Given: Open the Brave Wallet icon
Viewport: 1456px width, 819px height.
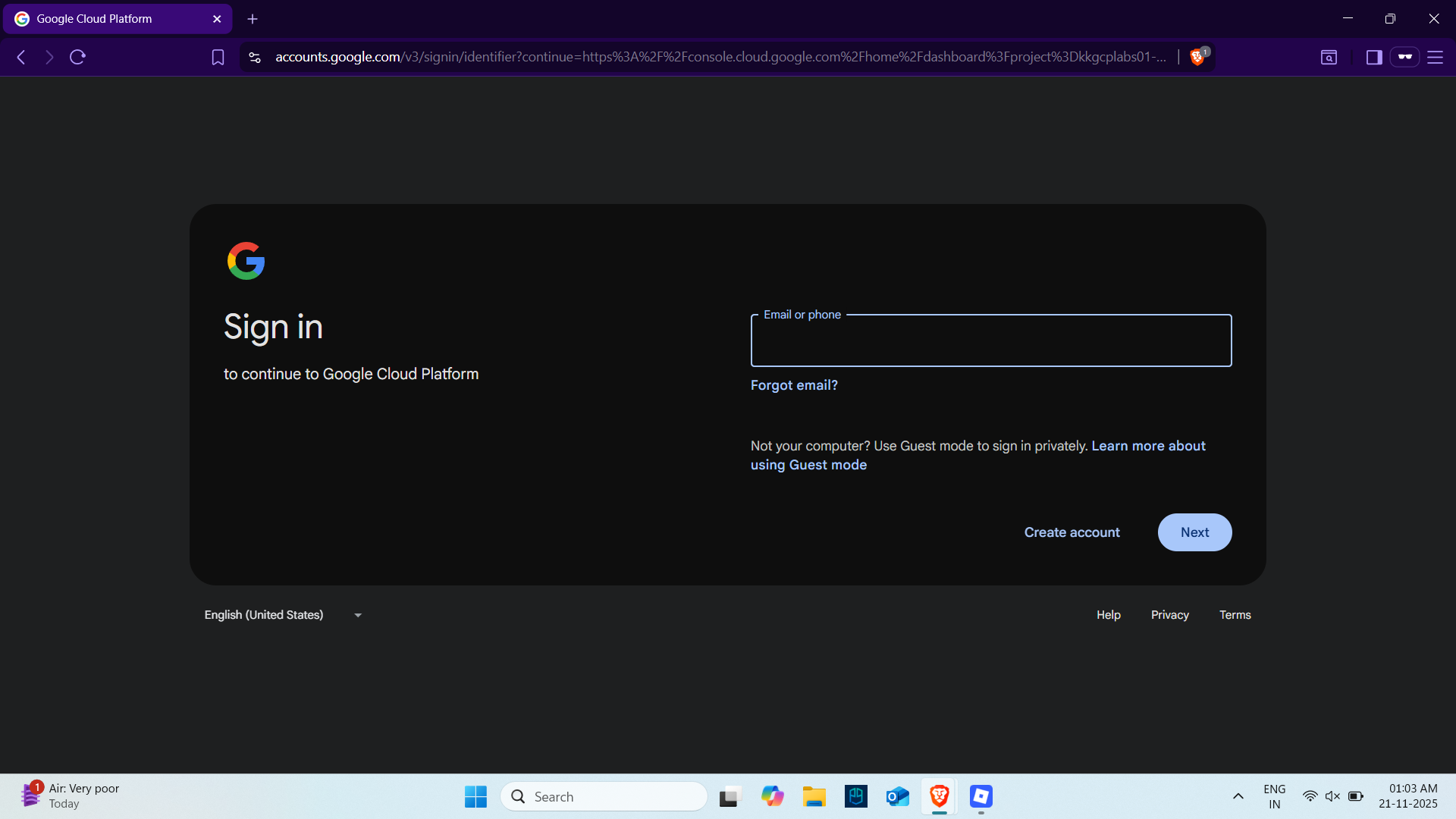Looking at the screenshot, I should pyautogui.click(x=1404, y=57).
